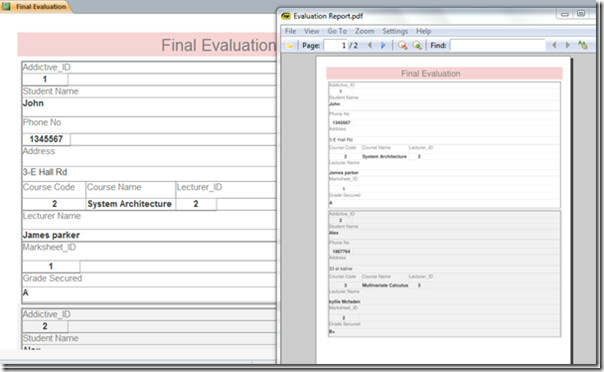Go to next page in PDF viewer
This screenshot has width=604, height=372.
383,45
